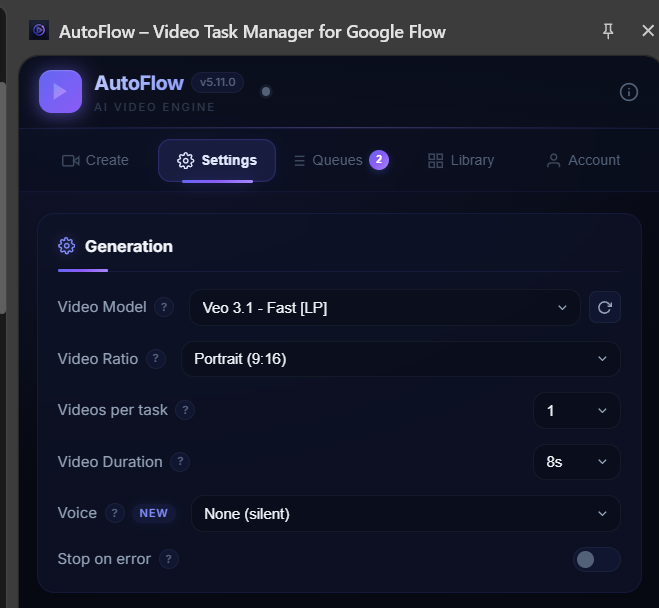Screen dimensions: 659x608
Task: Switch to the Create tab
Action: point(95,160)
